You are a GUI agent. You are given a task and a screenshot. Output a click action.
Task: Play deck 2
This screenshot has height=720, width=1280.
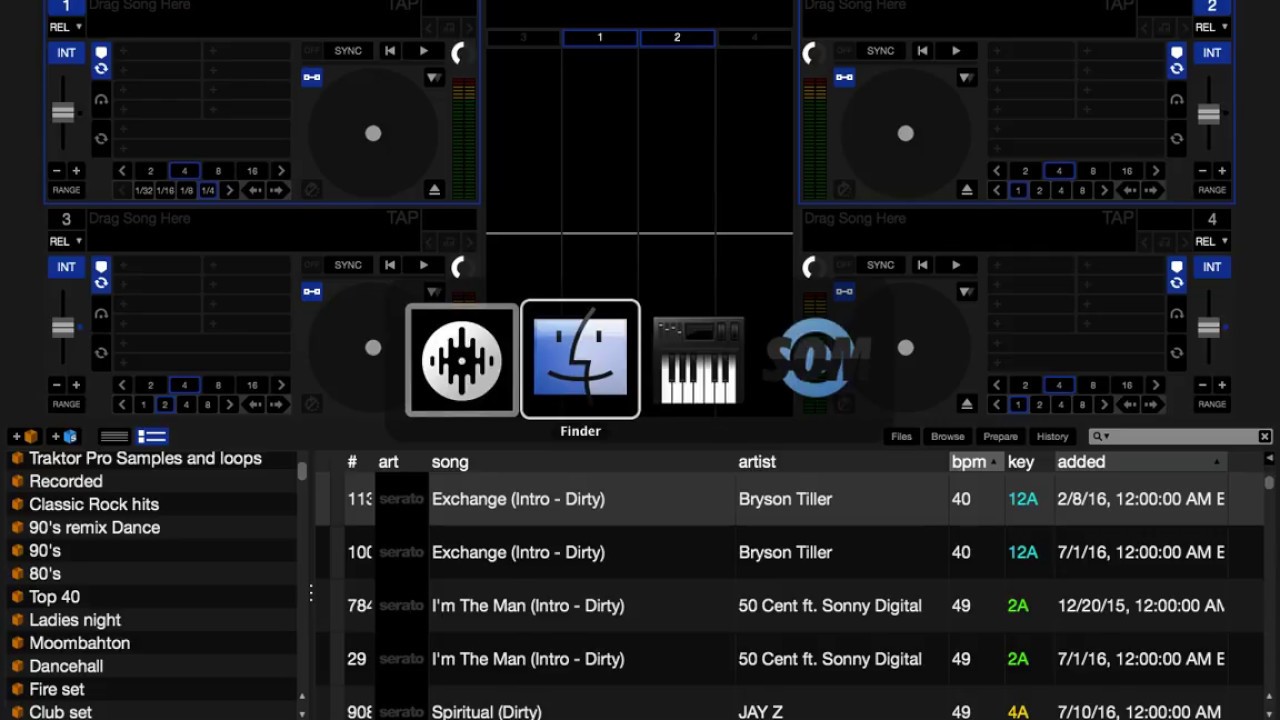tap(956, 51)
